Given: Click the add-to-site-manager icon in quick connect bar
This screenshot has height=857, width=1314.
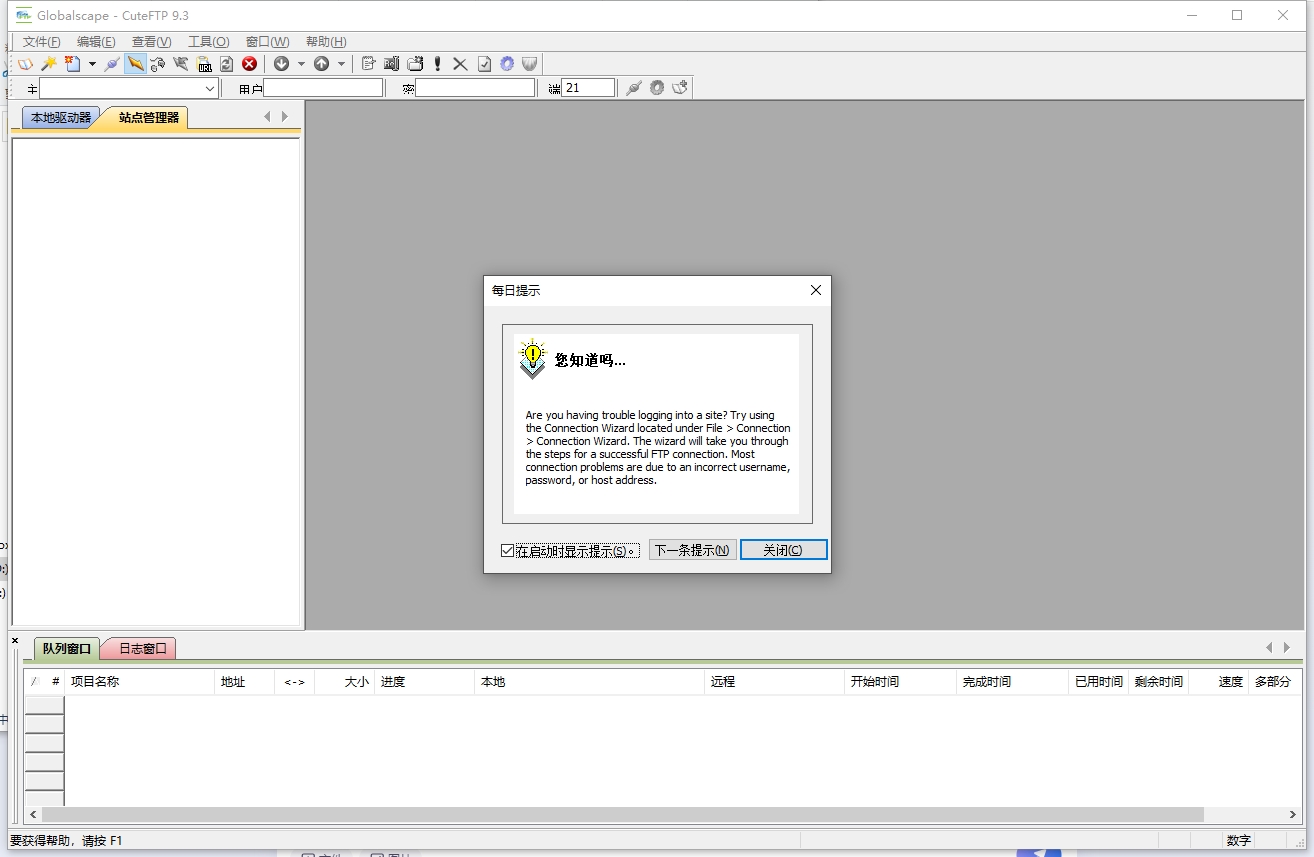Looking at the screenshot, I should (680, 88).
